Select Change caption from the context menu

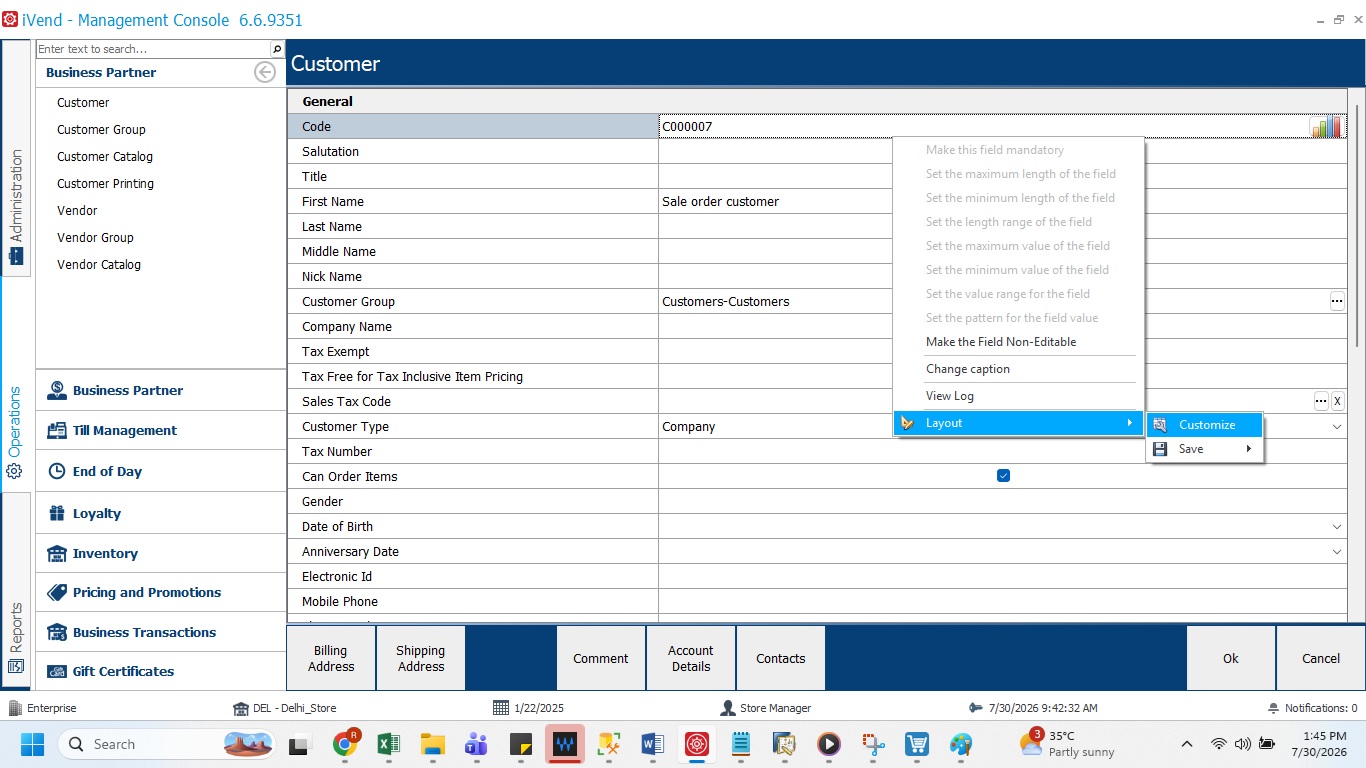tap(968, 369)
